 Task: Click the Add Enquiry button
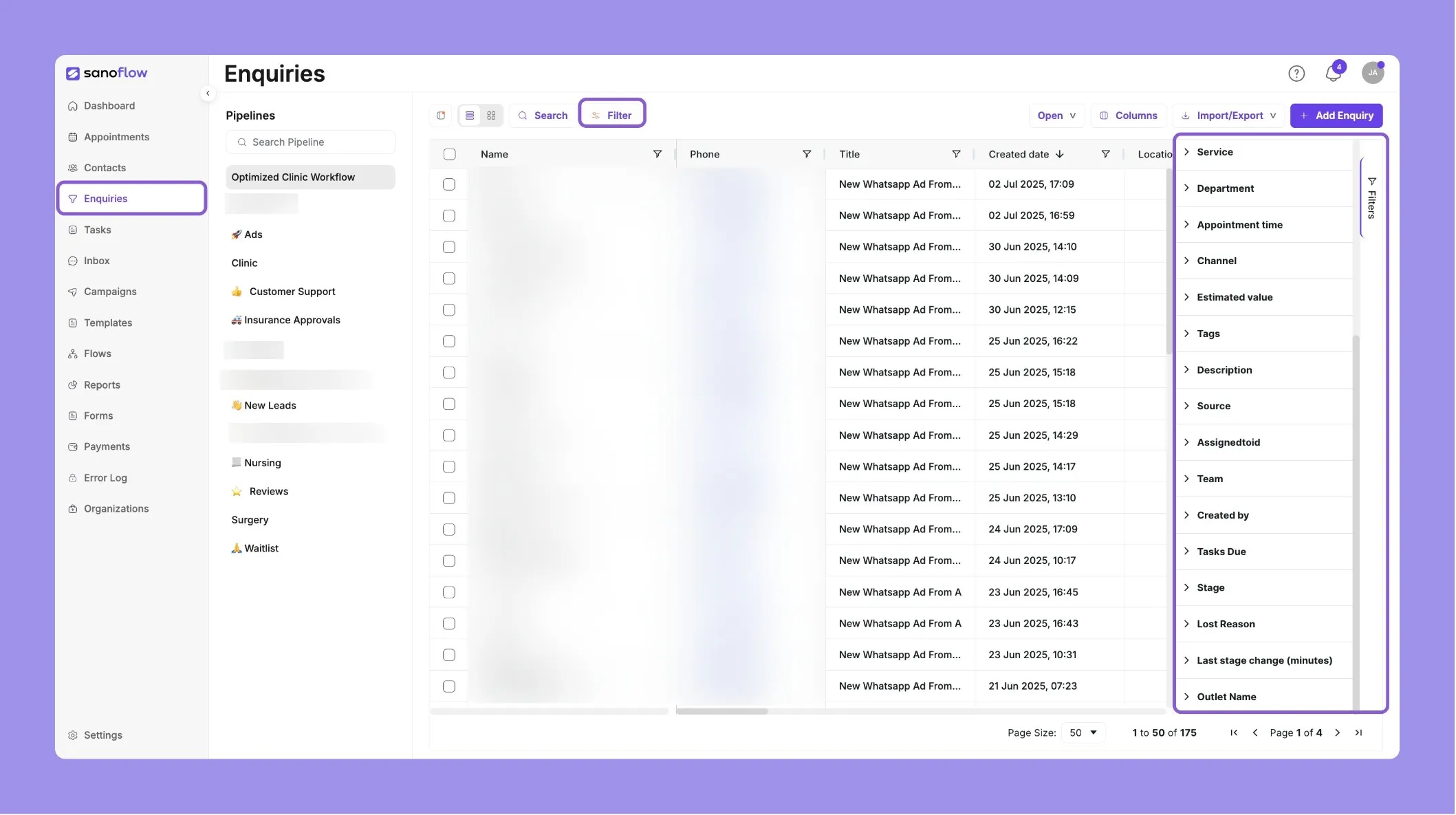point(1336,116)
